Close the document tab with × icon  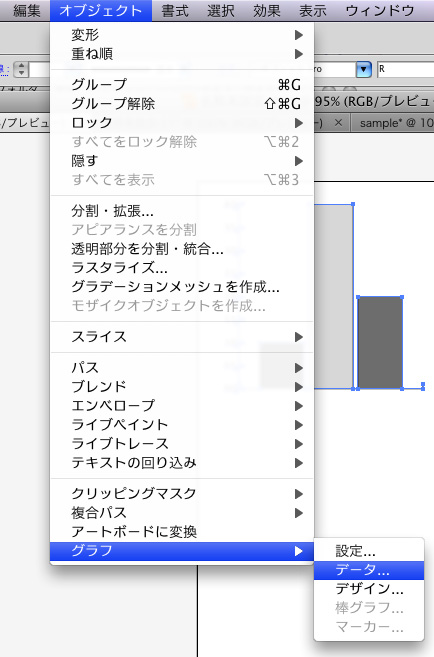click(338, 123)
